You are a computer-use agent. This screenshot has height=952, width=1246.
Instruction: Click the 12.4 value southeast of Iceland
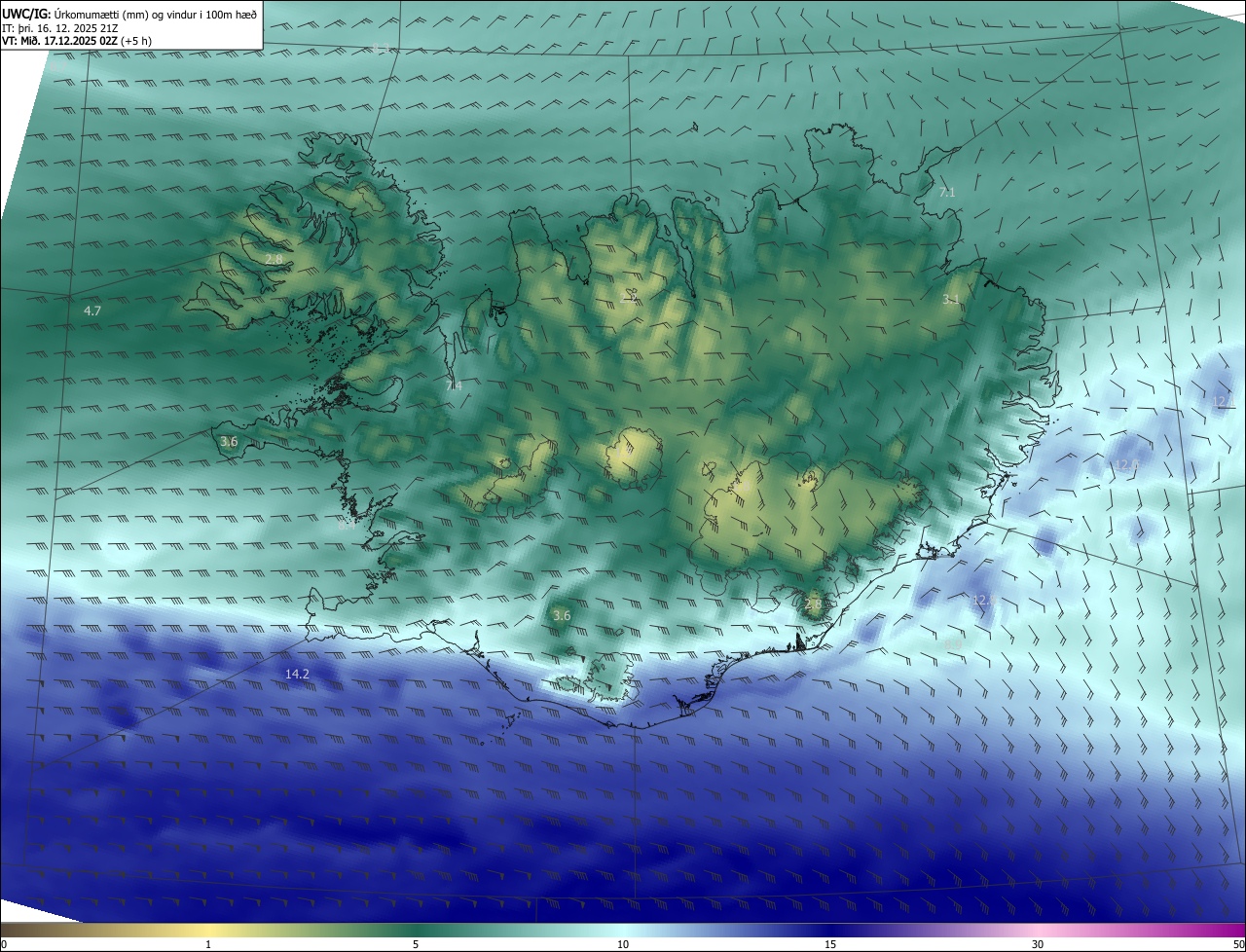point(985,601)
